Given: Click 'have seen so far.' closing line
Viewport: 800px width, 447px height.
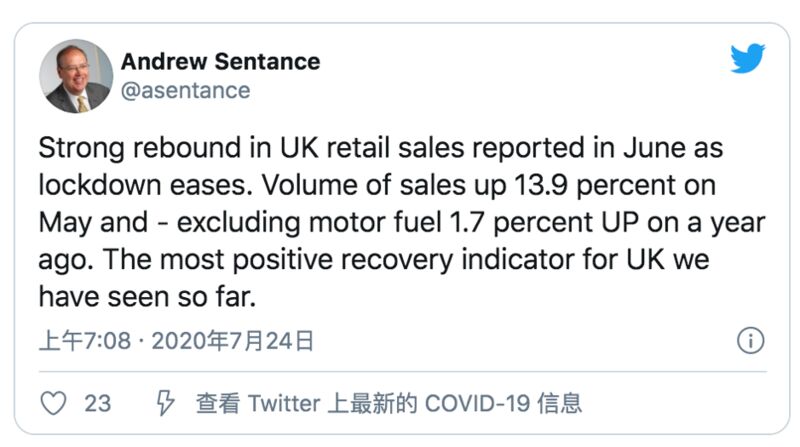Looking at the screenshot, I should click(147, 297).
